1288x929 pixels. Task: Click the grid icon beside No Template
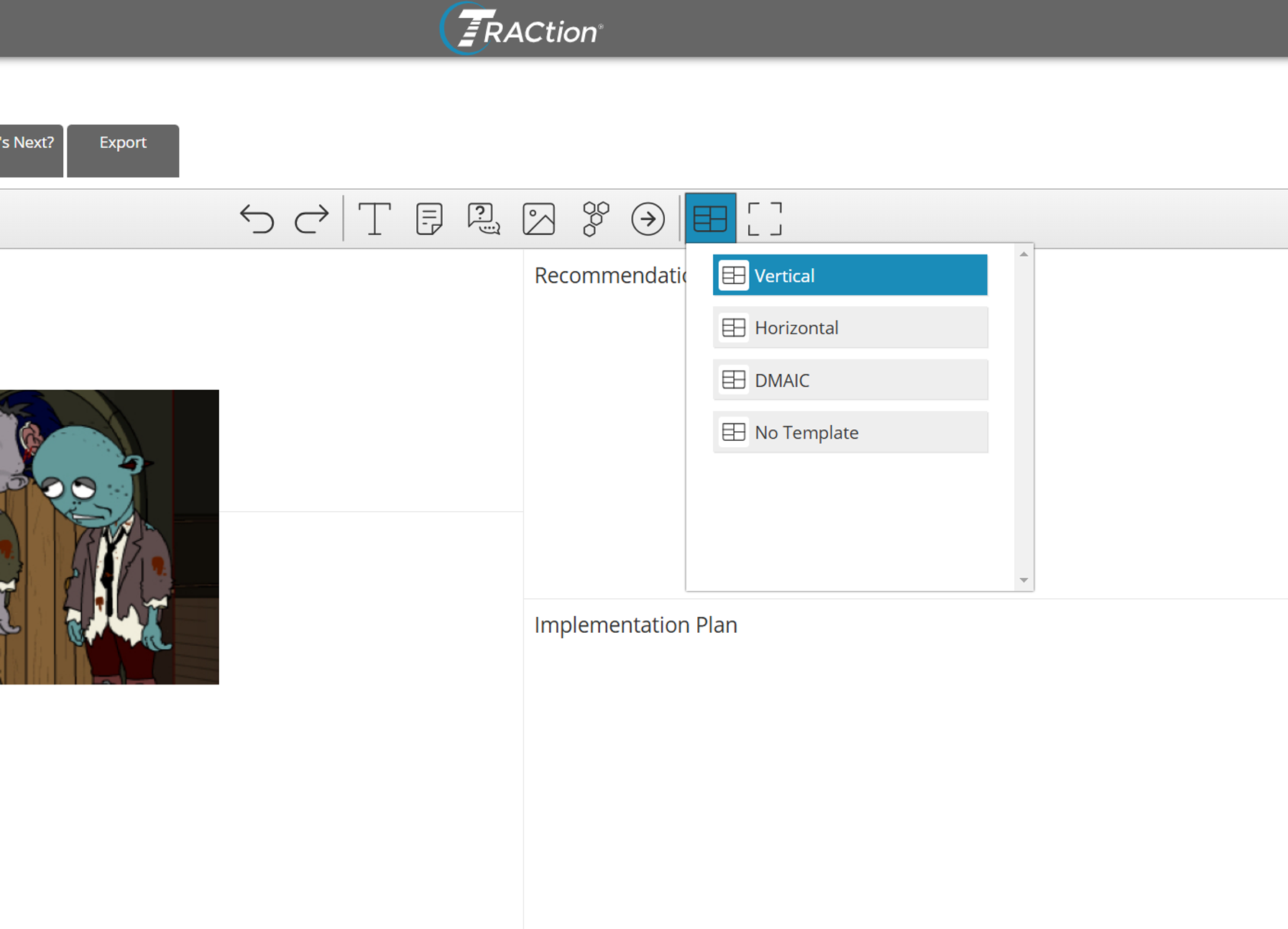click(x=734, y=432)
